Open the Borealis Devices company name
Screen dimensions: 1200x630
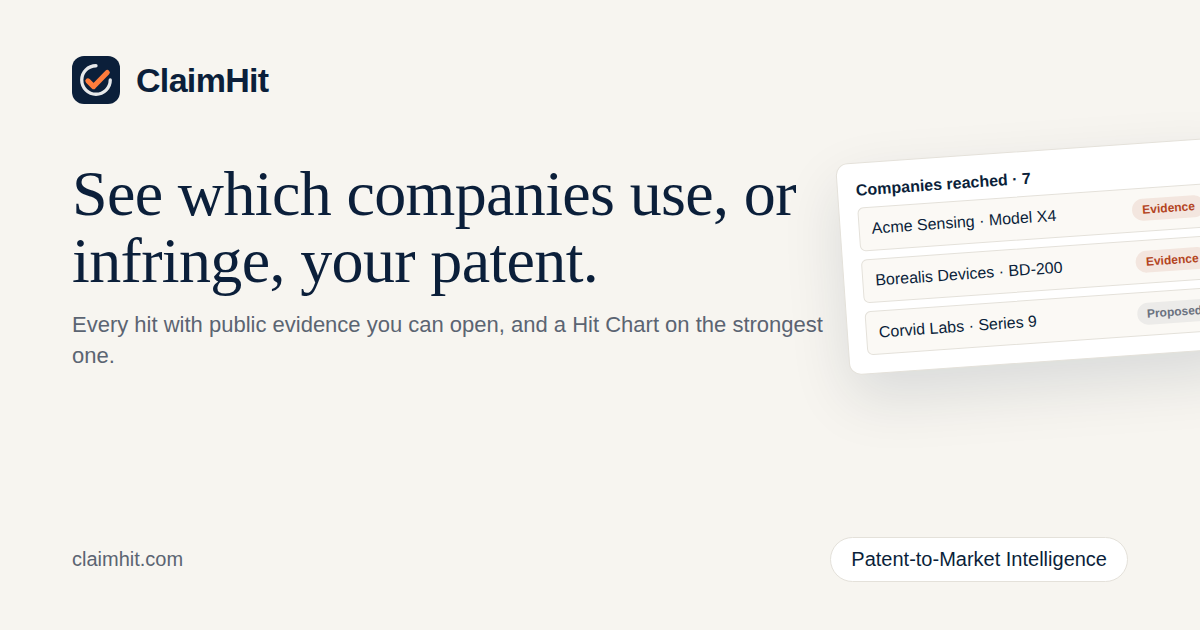[935, 275]
